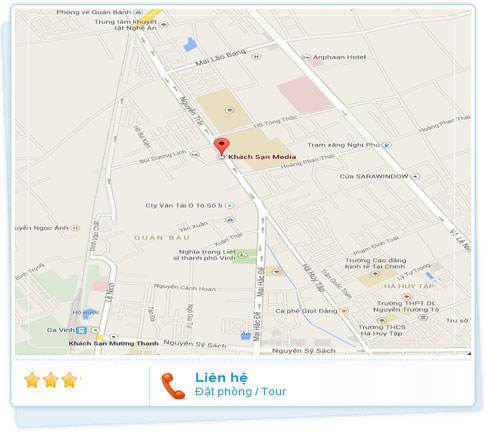The height and width of the screenshot is (432, 486).
Task: Select the Anphaan Hotel marker icon
Action: [x=306, y=57]
